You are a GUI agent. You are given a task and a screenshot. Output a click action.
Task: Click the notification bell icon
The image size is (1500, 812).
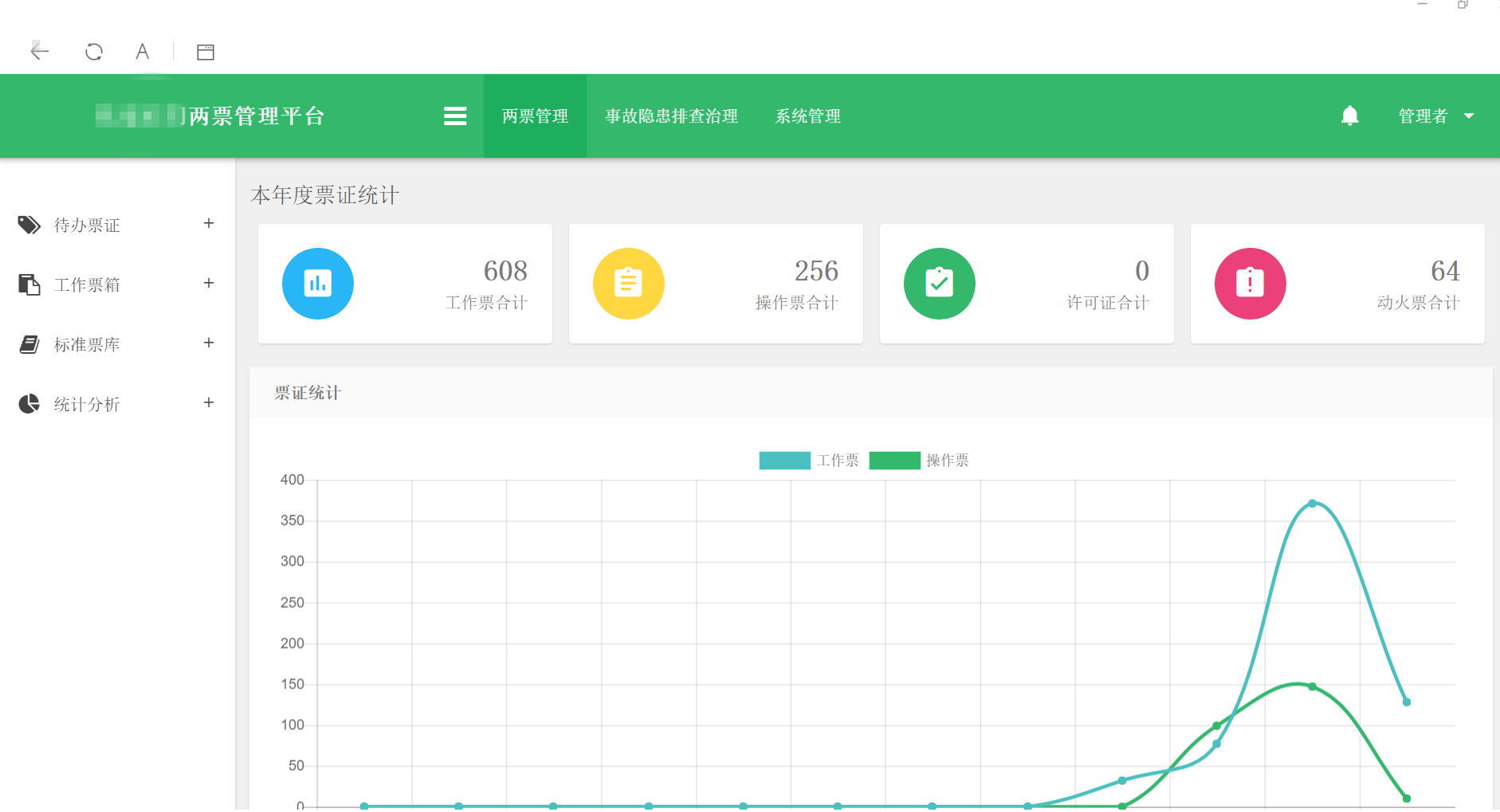tap(1349, 116)
